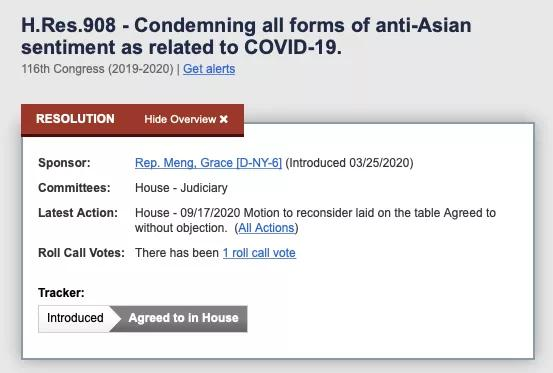Image resolution: width=553 pixels, height=373 pixels.
Task: Click the Introduced 03/25/2020 date text
Action: coord(349,163)
